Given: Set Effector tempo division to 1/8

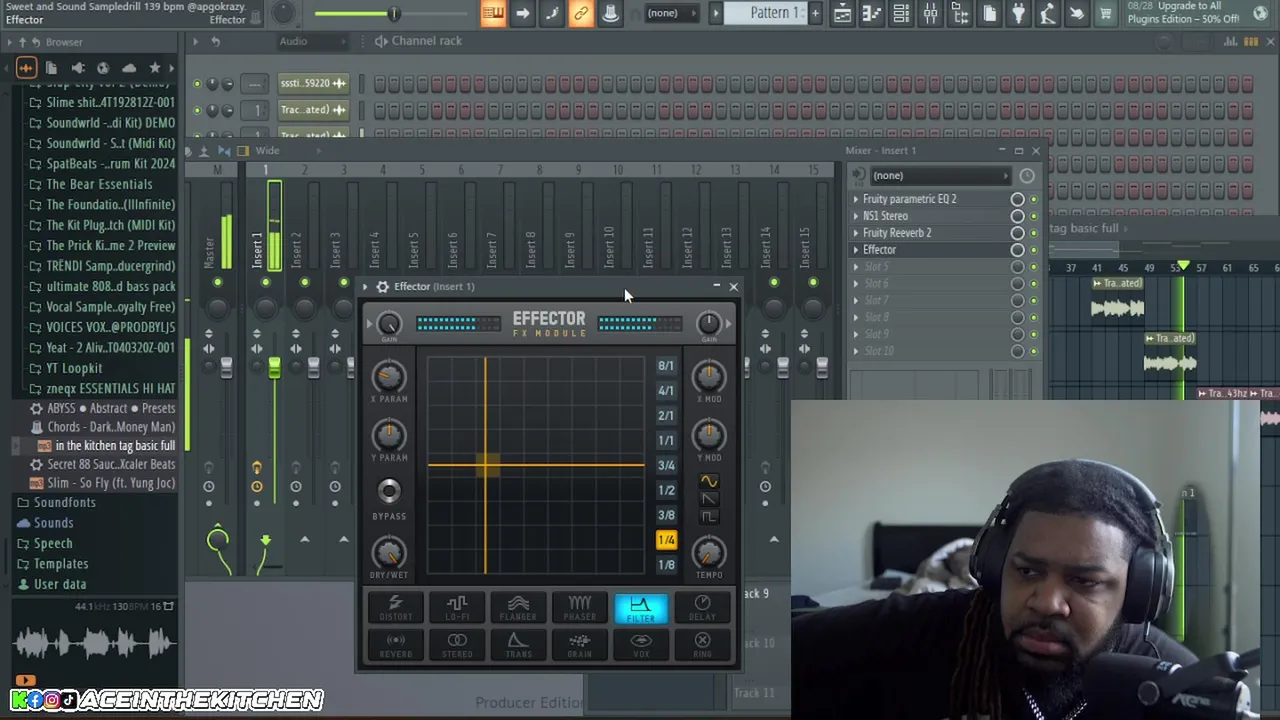Looking at the screenshot, I should click(x=666, y=565).
